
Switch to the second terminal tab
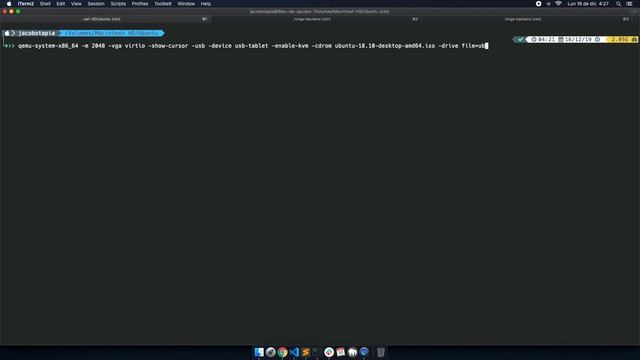(x=316, y=19)
